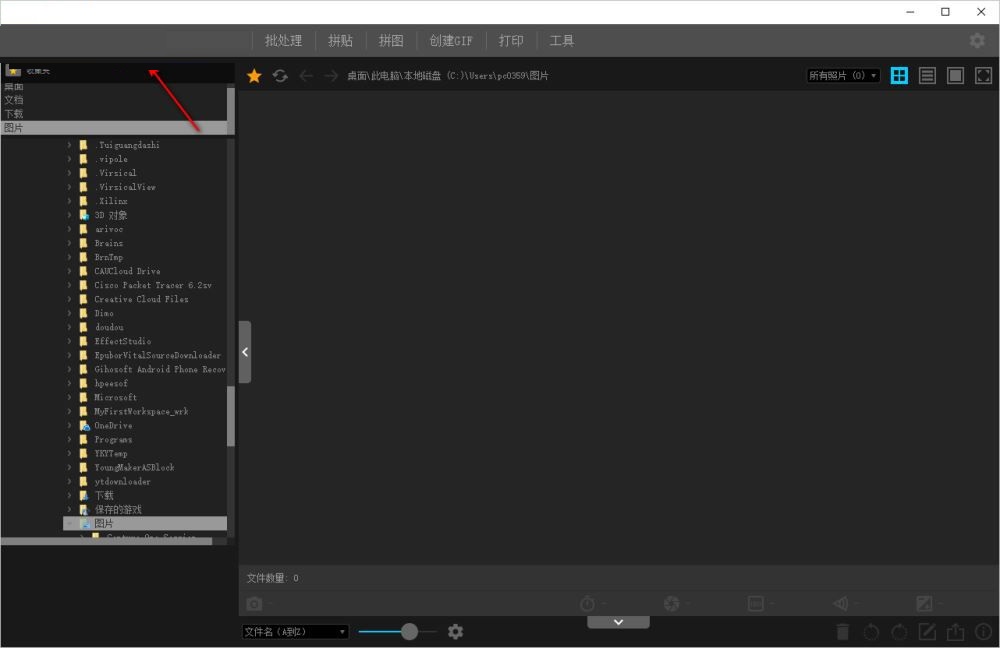Rotate photo clockwise
This screenshot has height=648, width=1000.
click(899, 631)
